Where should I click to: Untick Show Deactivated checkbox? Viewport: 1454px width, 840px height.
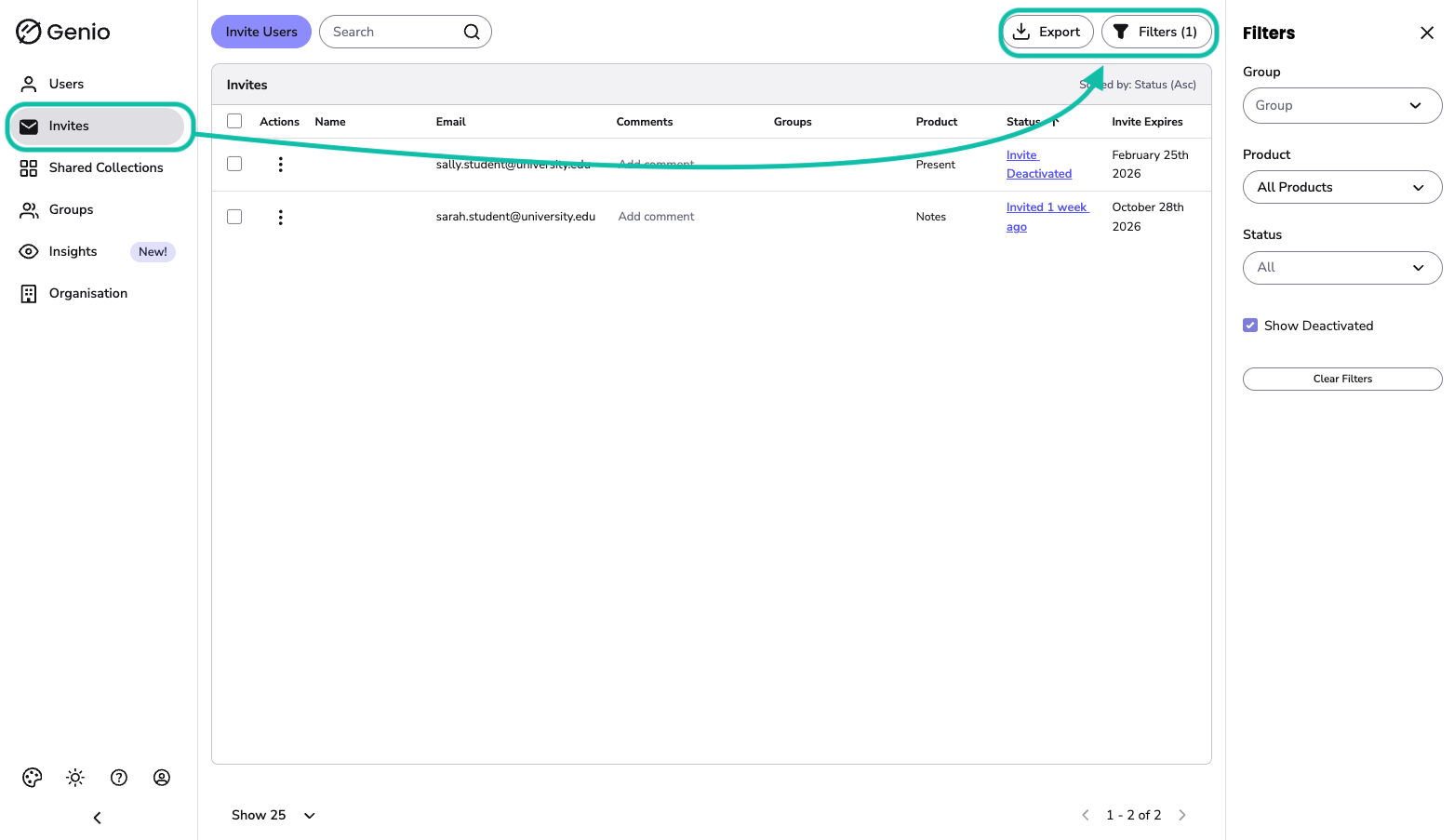point(1250,326)
